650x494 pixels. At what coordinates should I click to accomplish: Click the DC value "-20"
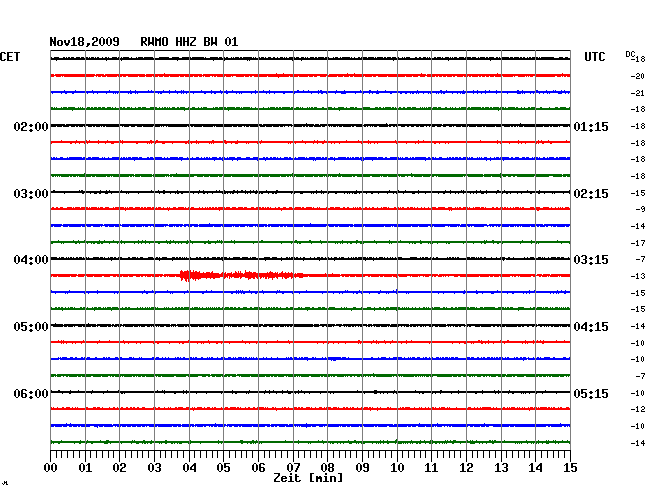point(638,76)
